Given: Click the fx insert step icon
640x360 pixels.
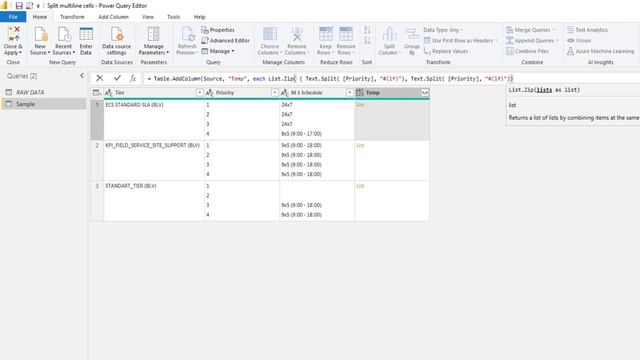Looking at the screenshot, I should 133,78.
